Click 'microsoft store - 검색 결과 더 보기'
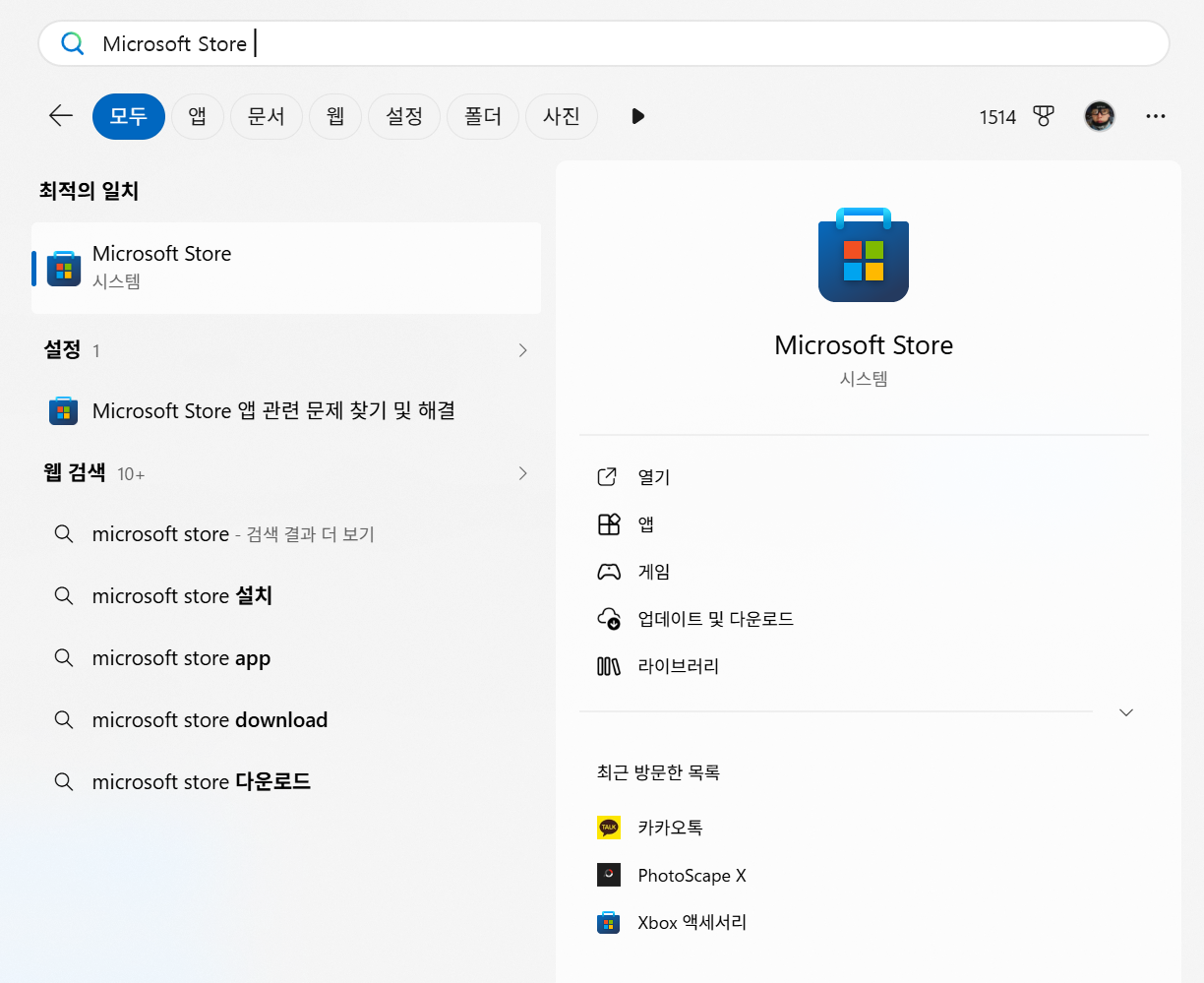The height and width of the screenshot is (983, 1204). (x=233, y=533)
